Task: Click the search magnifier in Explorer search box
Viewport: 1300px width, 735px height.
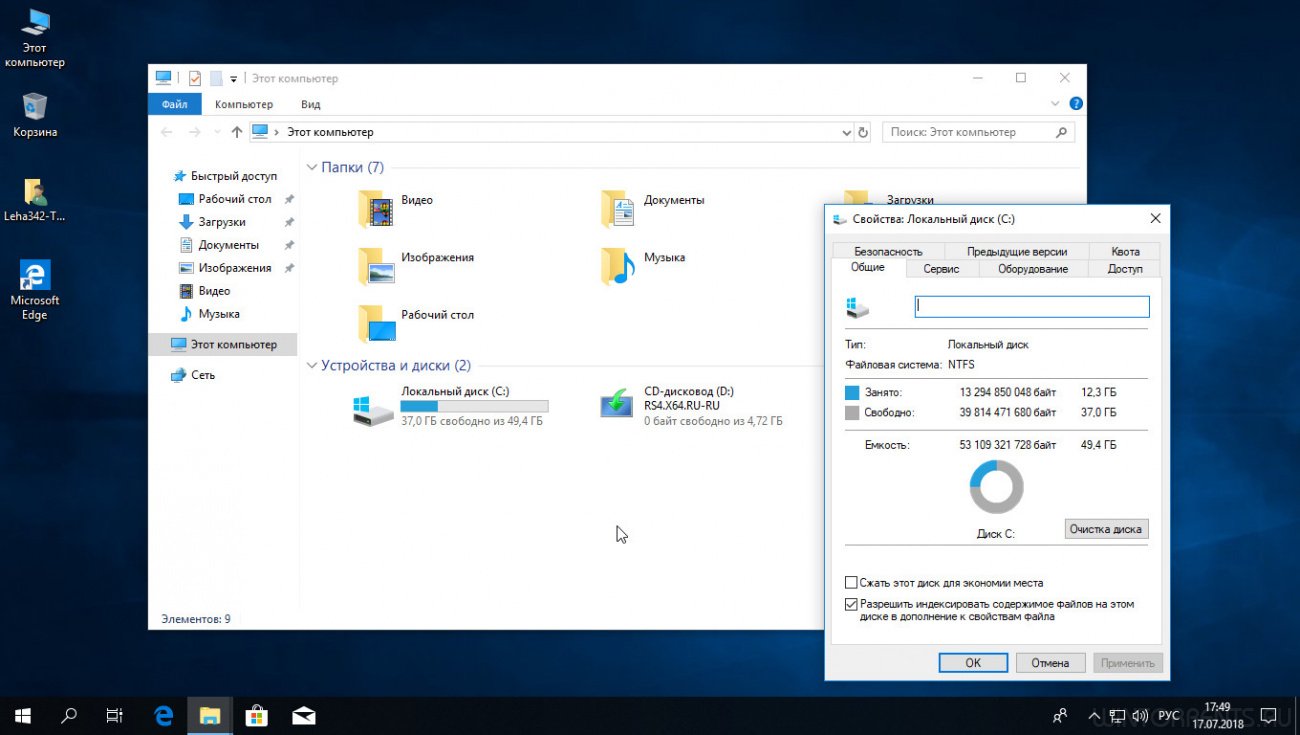Action: [x=1062, y=132]
